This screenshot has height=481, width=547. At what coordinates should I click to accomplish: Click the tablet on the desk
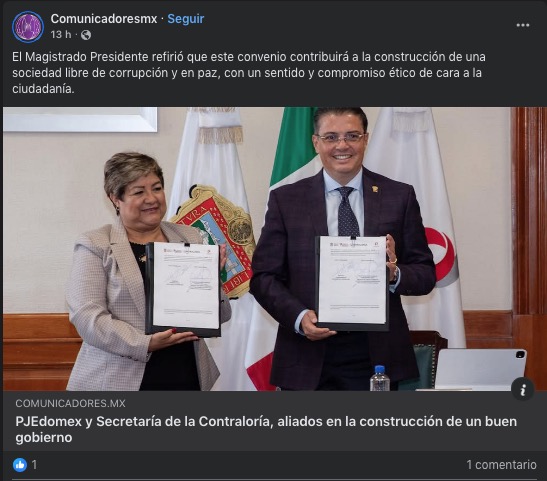pyautogui.click(x=480, y=369)
